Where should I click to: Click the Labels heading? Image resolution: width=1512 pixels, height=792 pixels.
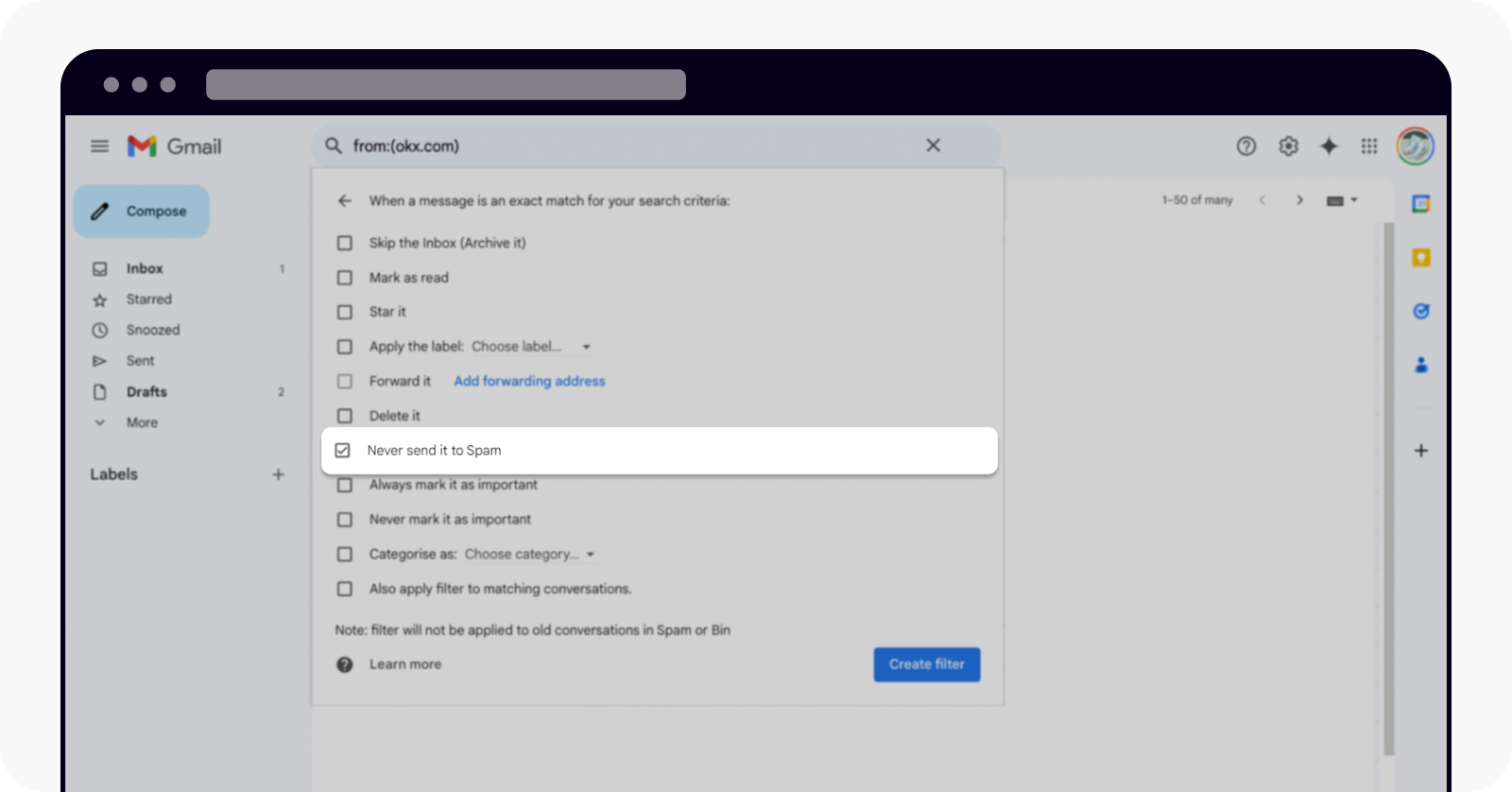[x=114, y=474]
